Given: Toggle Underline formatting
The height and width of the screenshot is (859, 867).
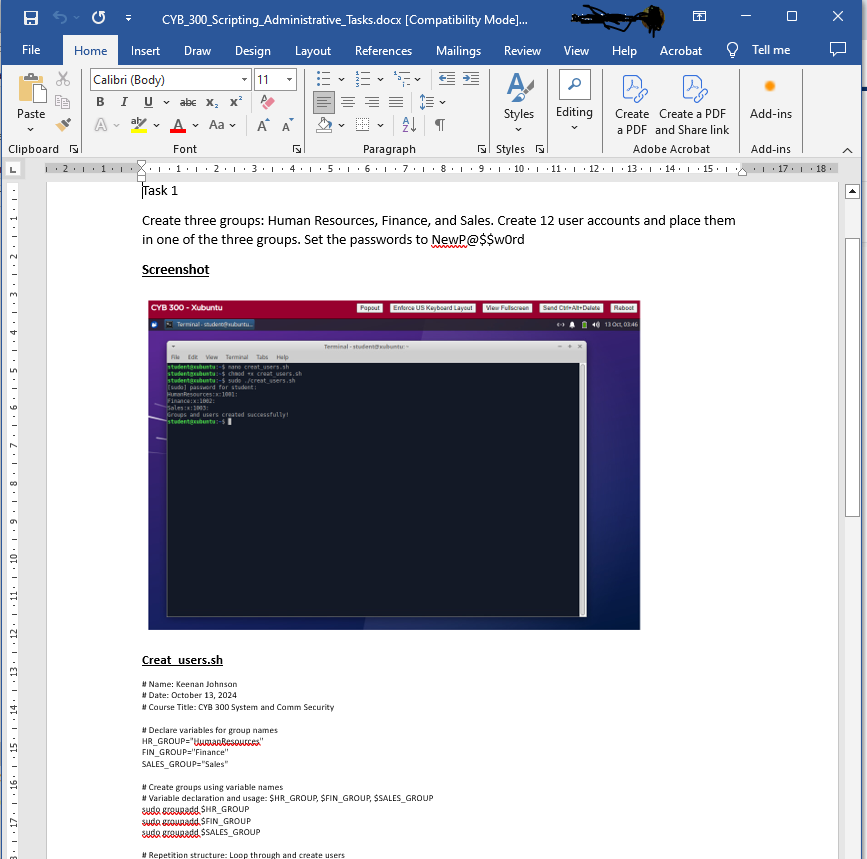Looking at the screenshot, I should pyautogui.click(x=148, y=102).
